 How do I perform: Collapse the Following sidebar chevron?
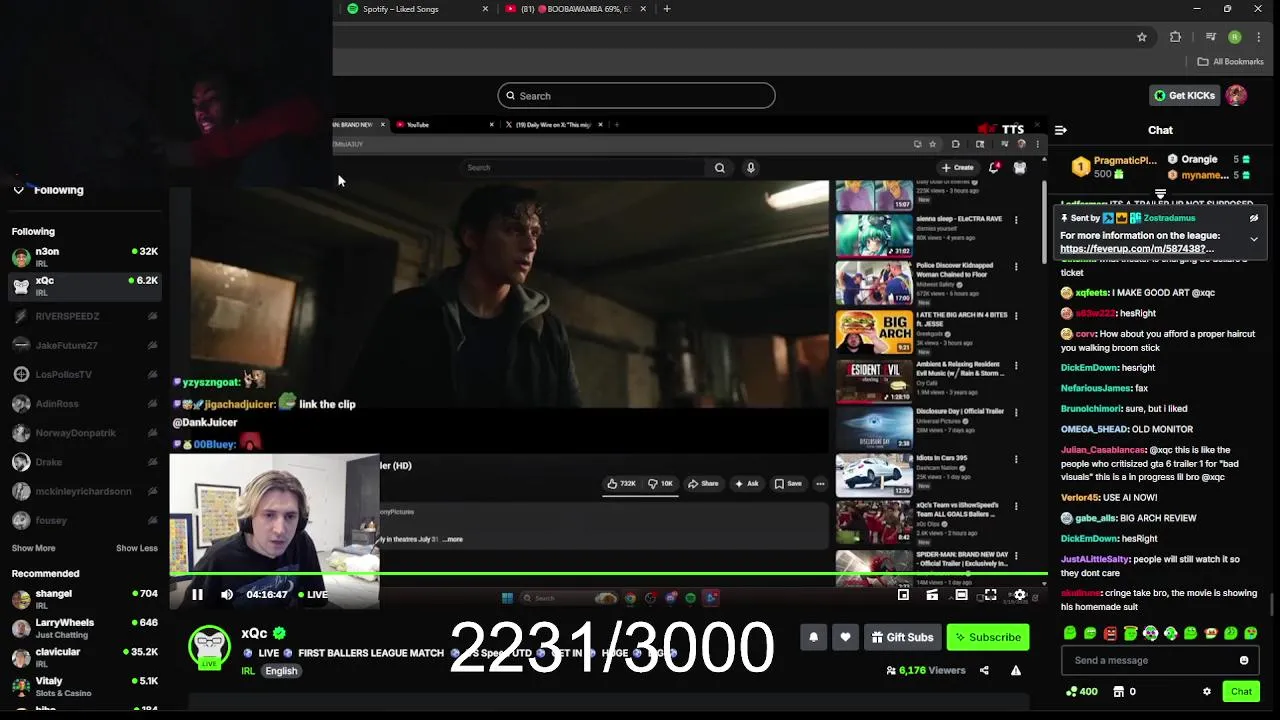[x=18, y=190]
